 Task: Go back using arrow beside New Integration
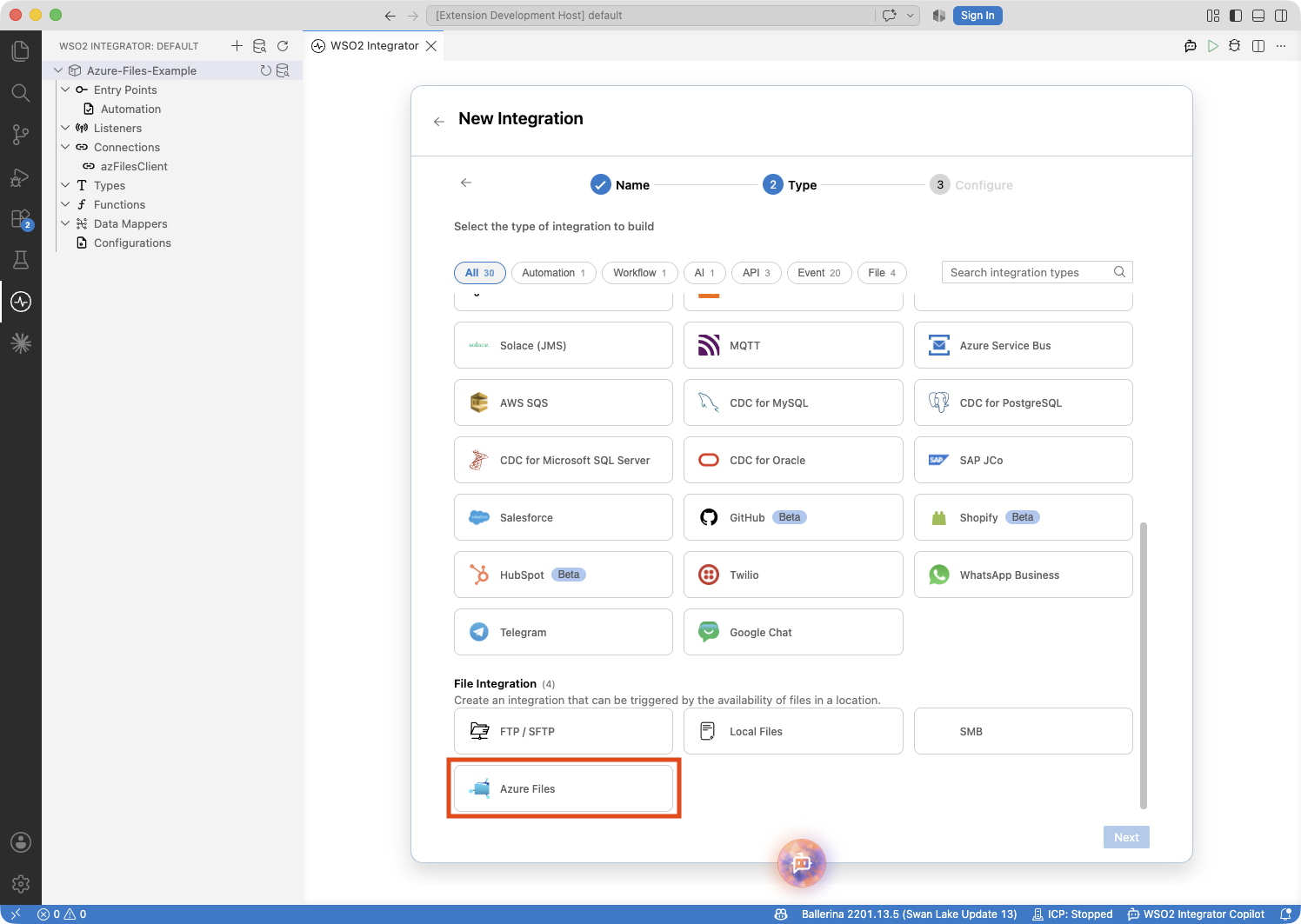439,122
